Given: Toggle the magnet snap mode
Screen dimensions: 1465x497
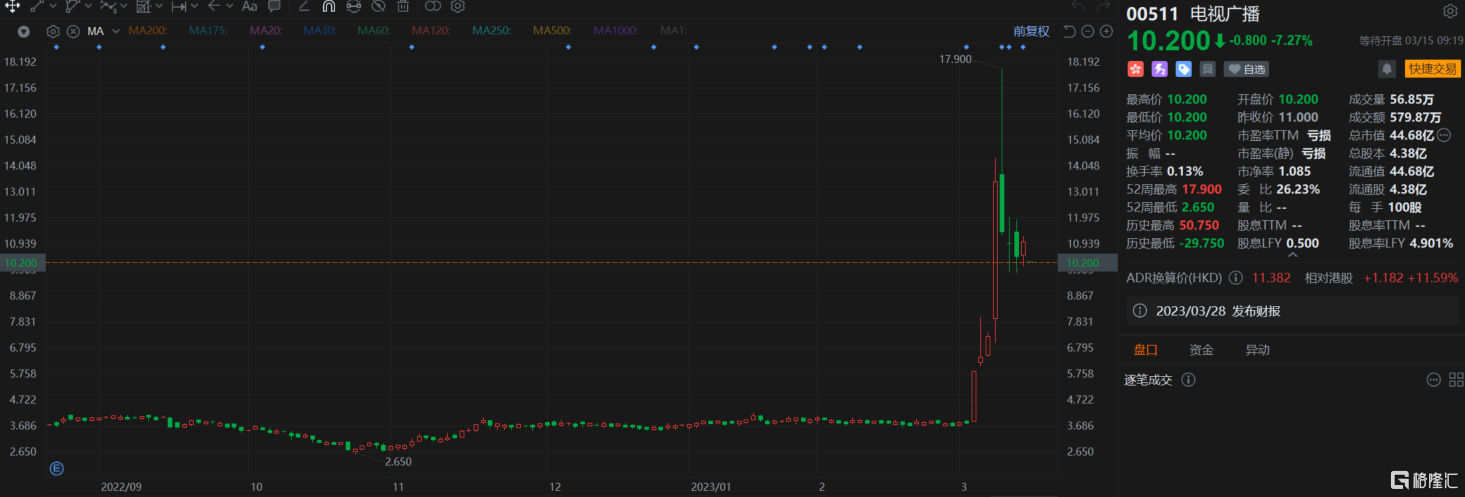Looking at the screenshot, I should 327,6.
